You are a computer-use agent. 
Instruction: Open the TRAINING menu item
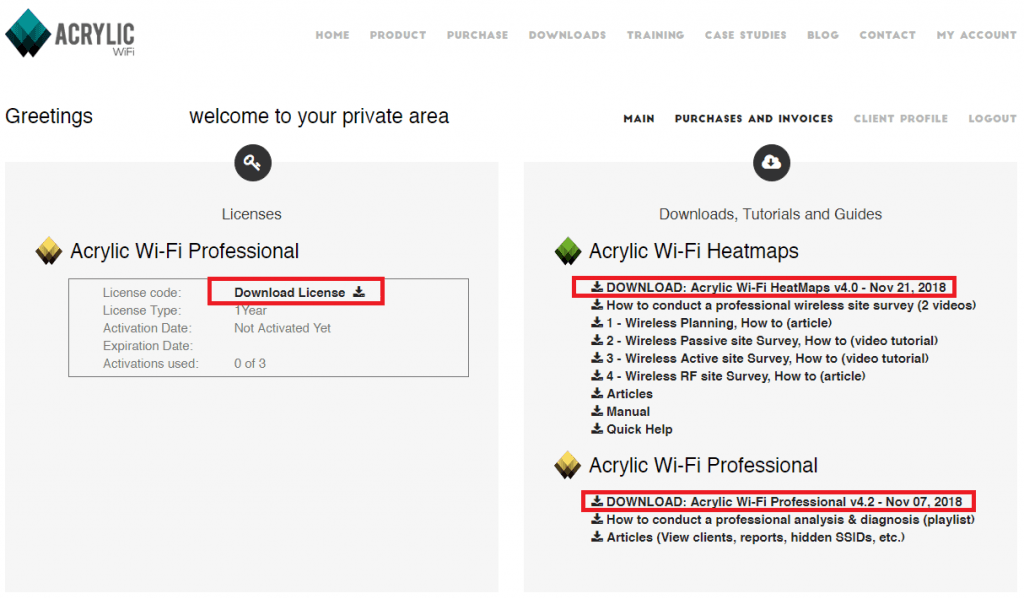pos(656,35)
